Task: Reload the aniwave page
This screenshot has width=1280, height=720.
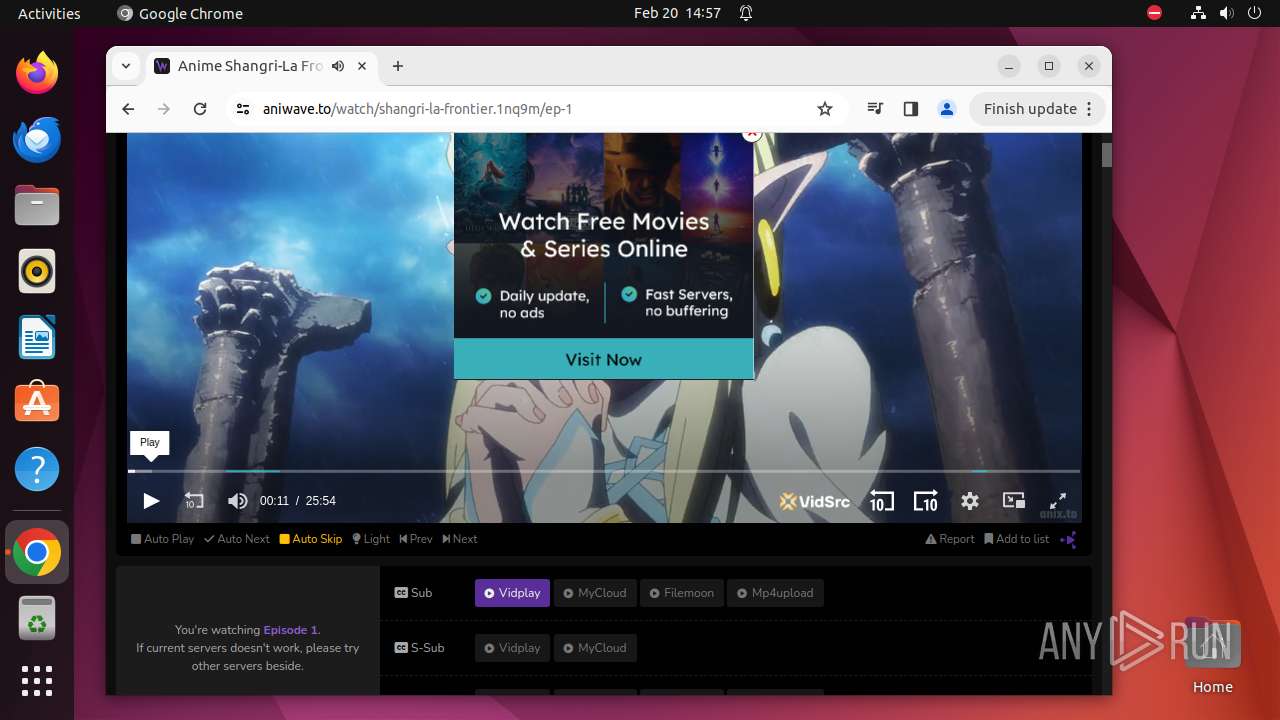Action: [200, 109]
